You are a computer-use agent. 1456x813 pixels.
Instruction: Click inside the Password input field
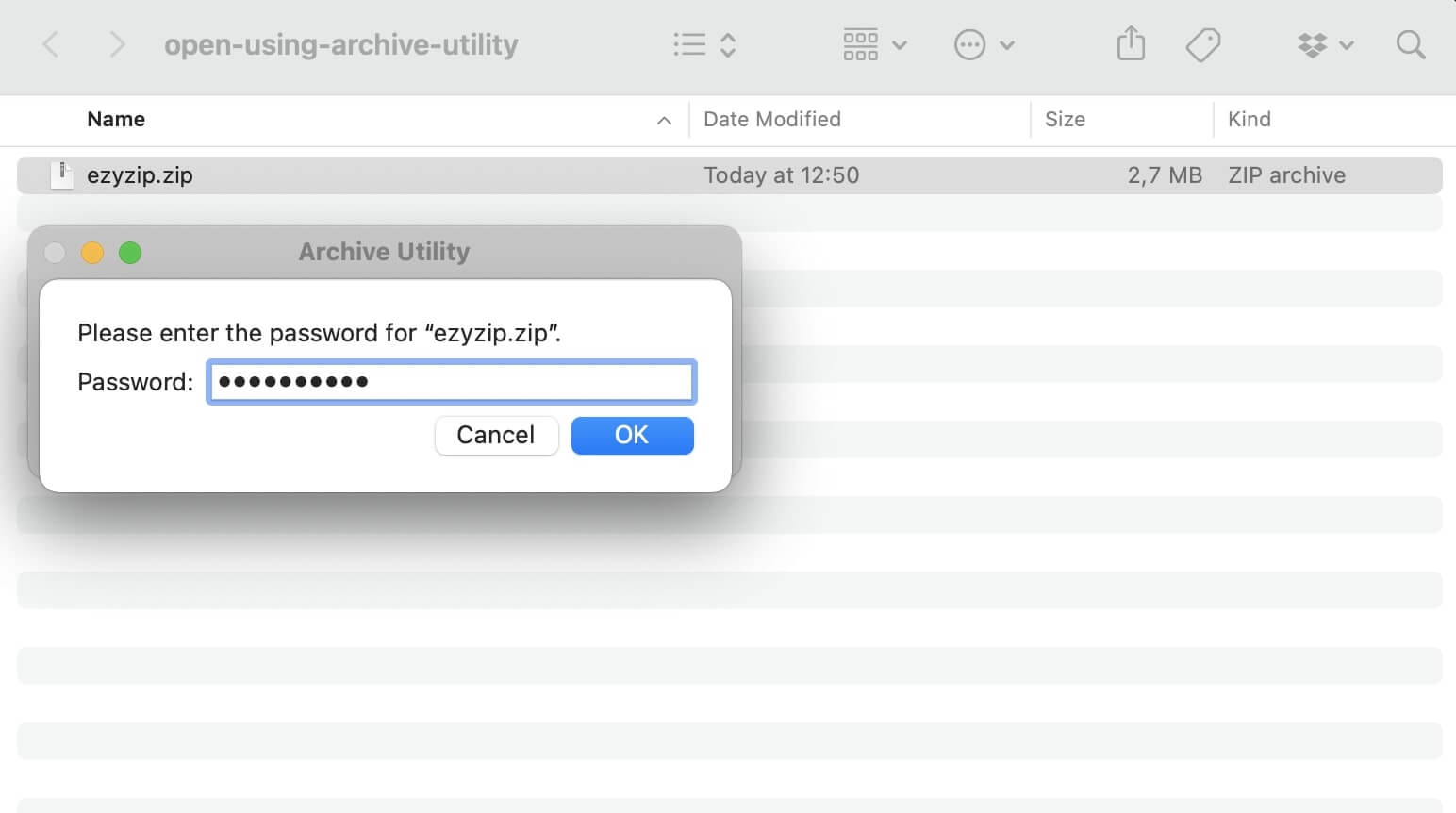coord(451,381)
